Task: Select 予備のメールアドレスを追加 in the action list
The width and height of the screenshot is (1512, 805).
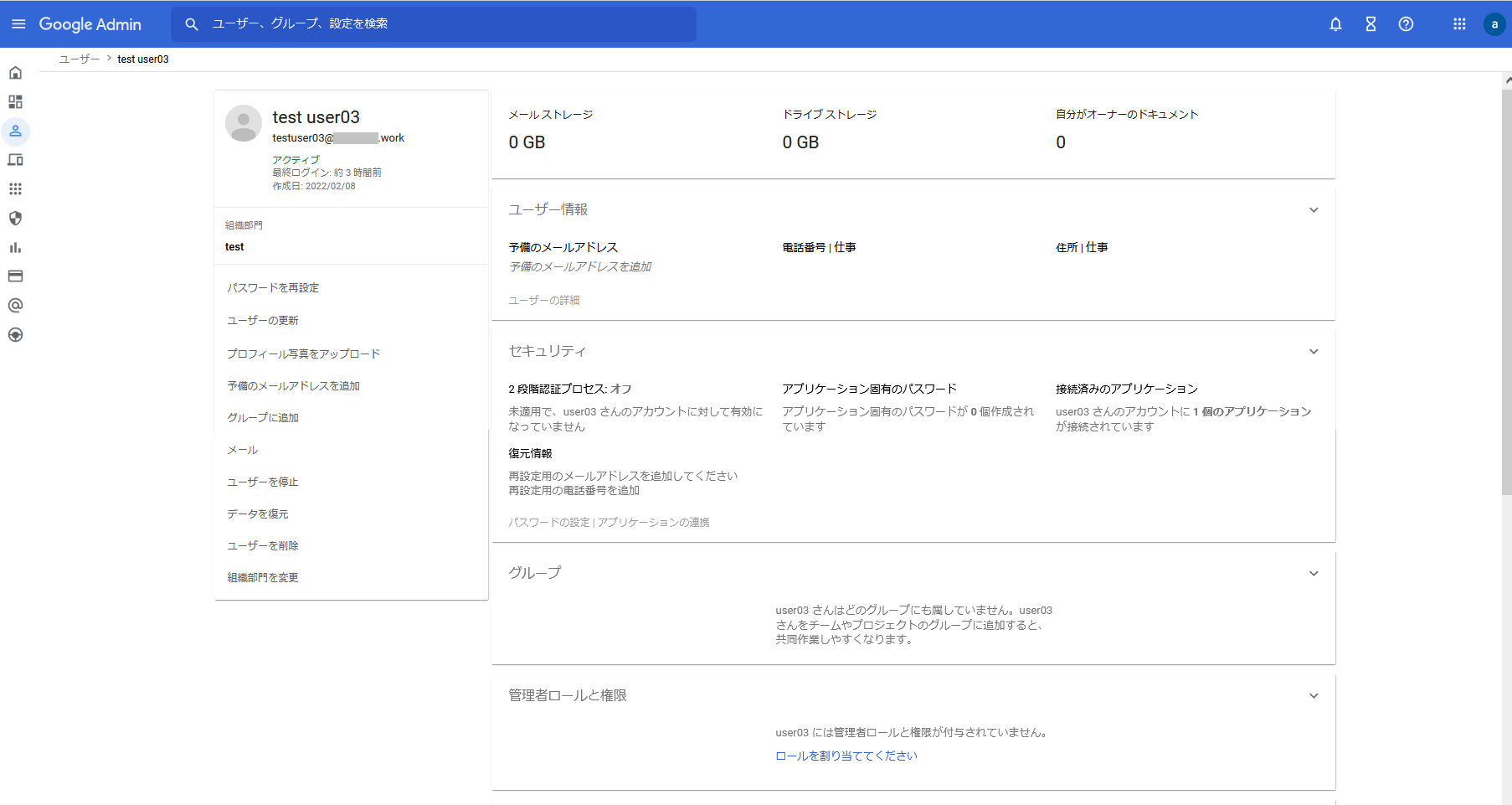Action: (293, 386)
